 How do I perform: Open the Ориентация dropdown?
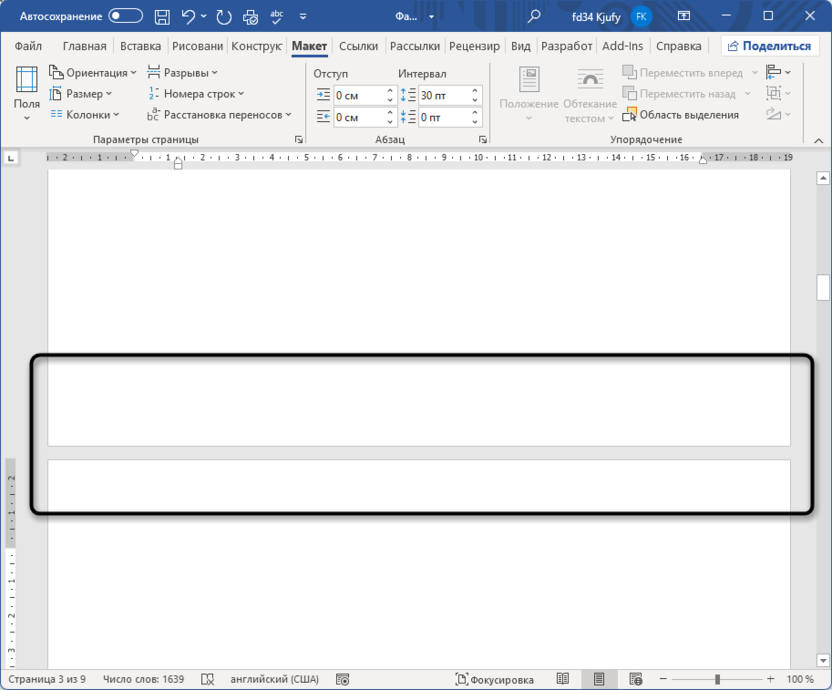point(92,72)
